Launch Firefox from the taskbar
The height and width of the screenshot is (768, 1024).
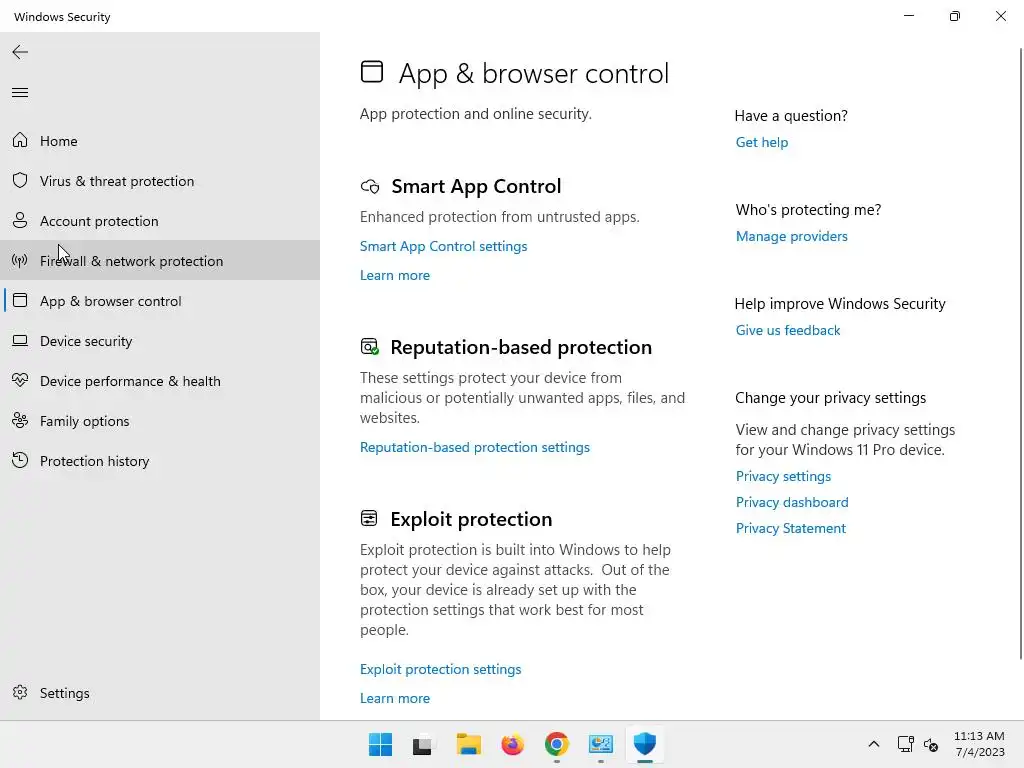coord(513,744)
